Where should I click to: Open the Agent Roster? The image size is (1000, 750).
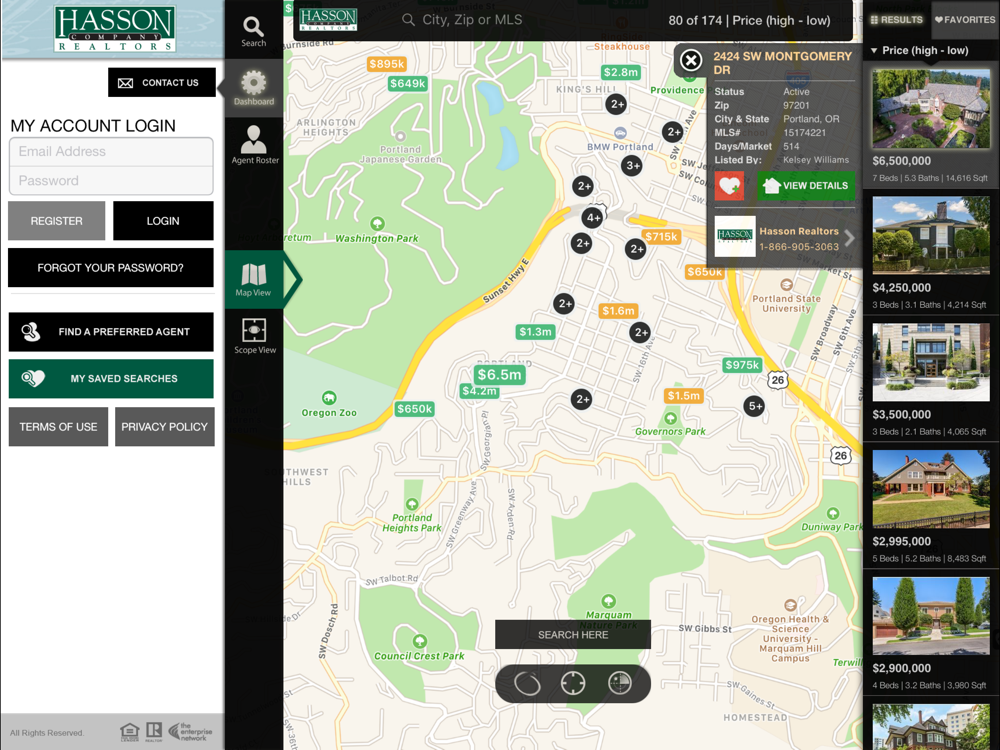coord(254,145)
